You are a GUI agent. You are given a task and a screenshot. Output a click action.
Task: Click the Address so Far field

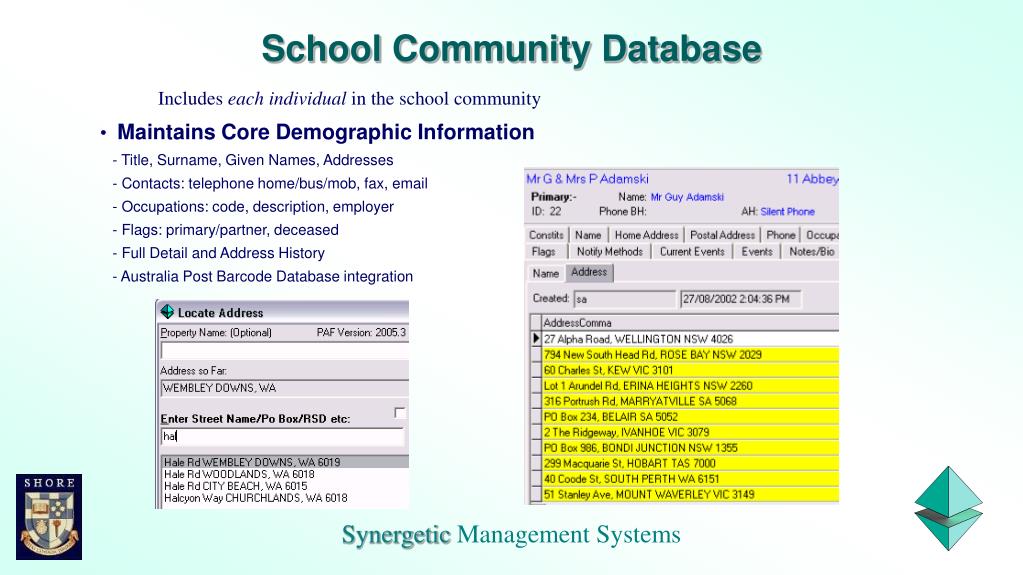click(284, 388)
